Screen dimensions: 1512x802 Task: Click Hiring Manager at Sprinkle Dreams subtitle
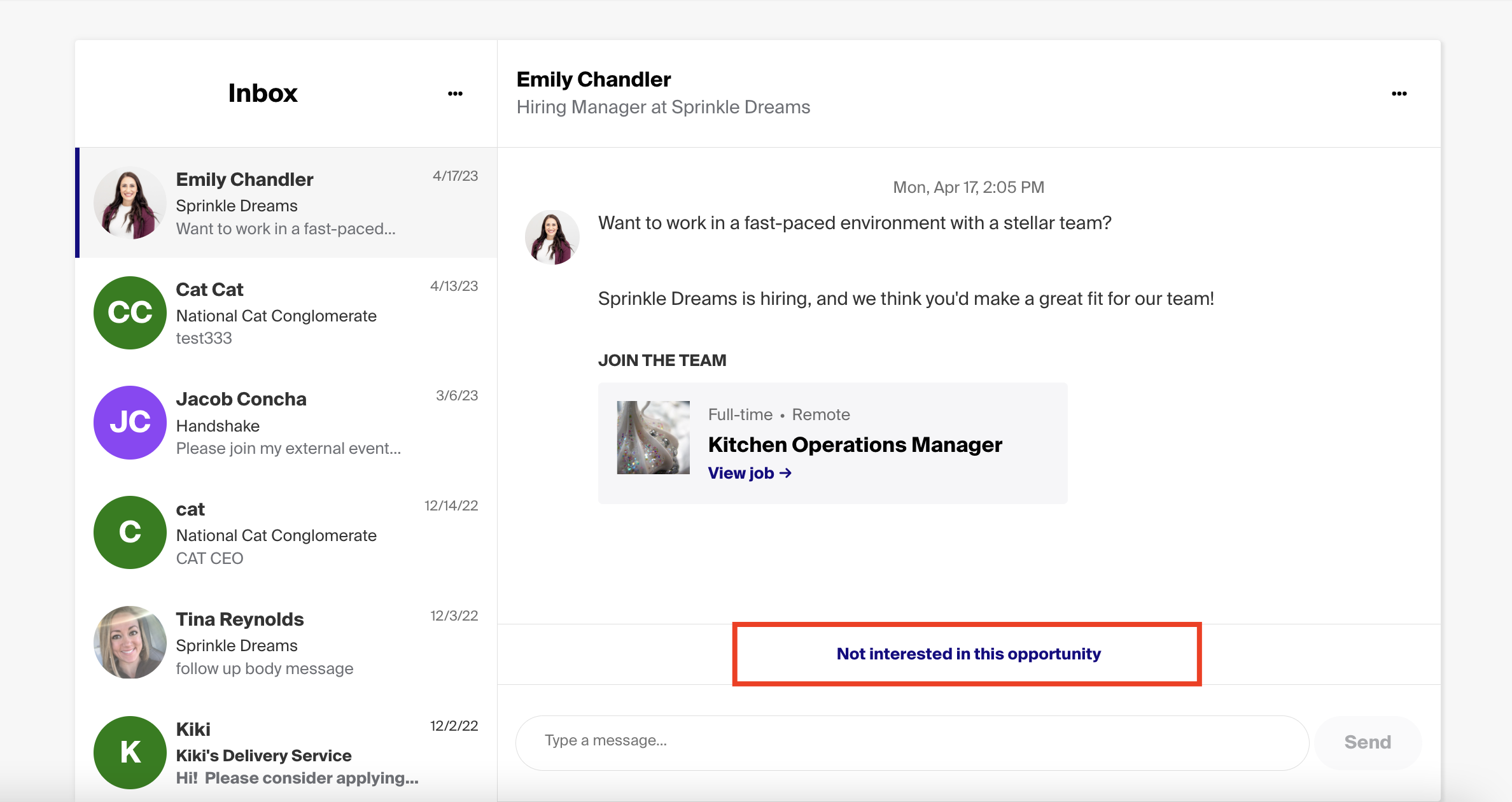pyautogui.click(x=663, y=107)
